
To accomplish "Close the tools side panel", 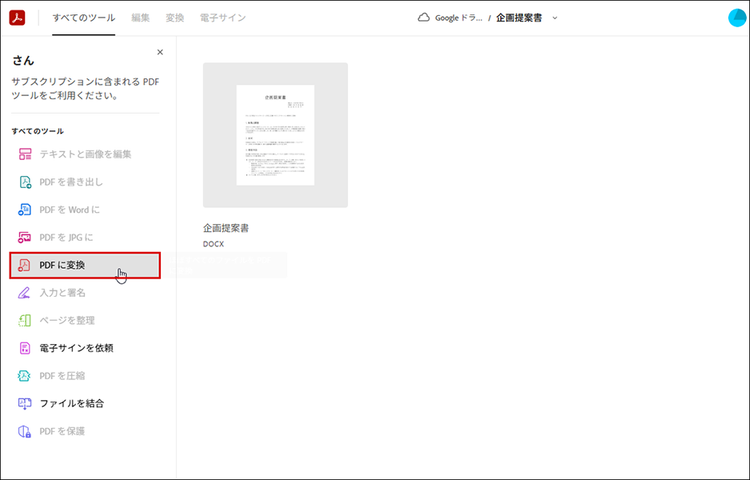I will 160,52.
